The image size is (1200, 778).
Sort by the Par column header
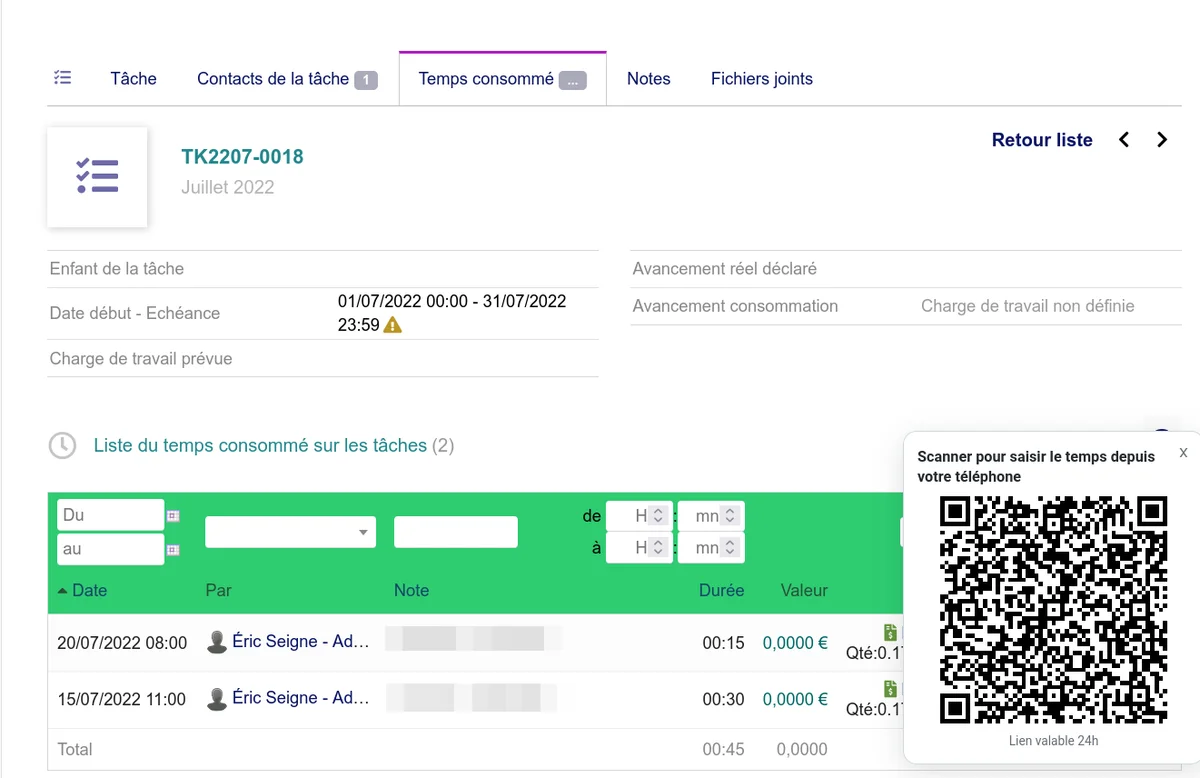tap(218, 591)
